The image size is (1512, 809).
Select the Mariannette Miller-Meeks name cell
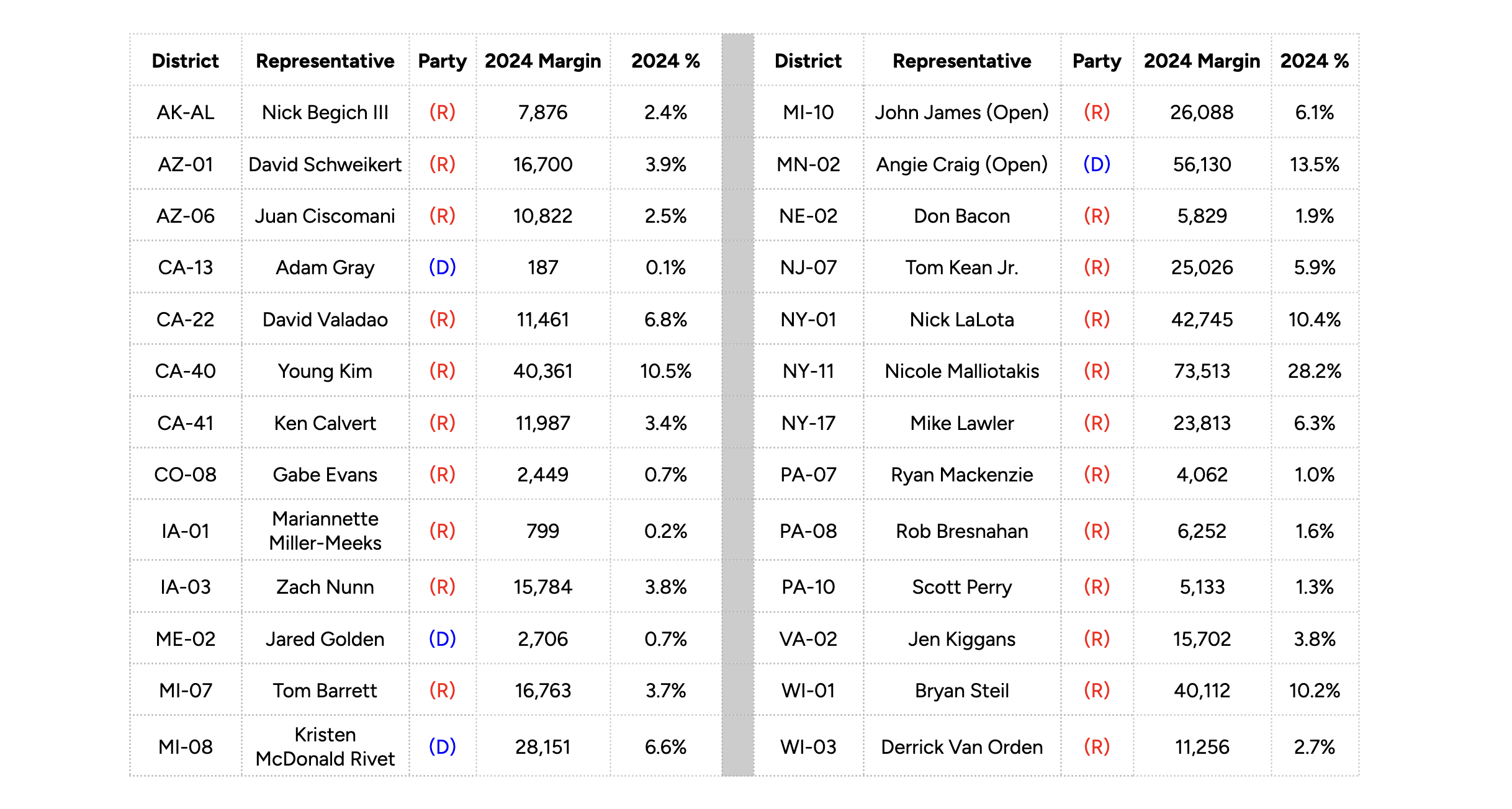(x=325, y=530)
